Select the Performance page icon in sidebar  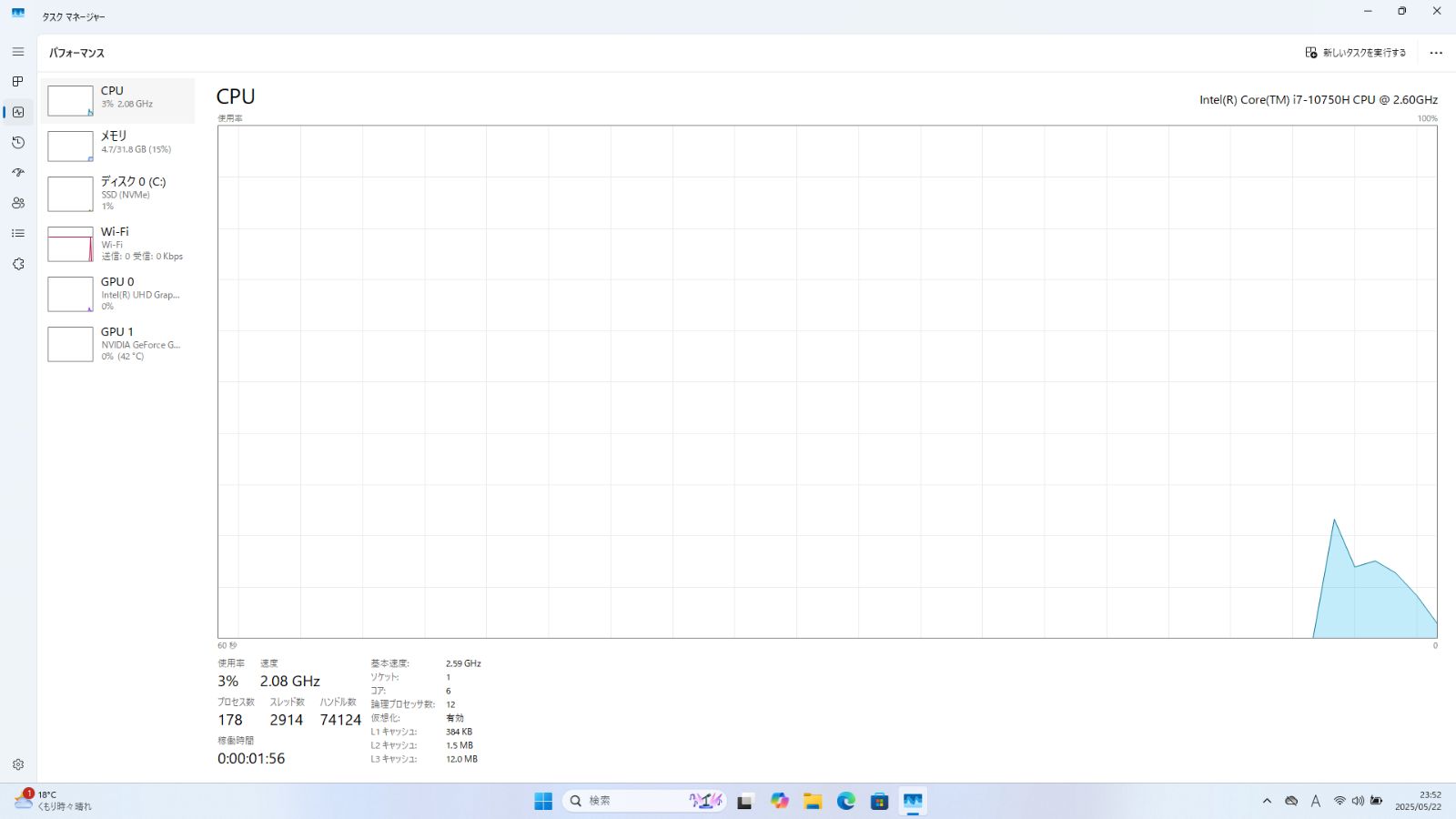point(18,112)
